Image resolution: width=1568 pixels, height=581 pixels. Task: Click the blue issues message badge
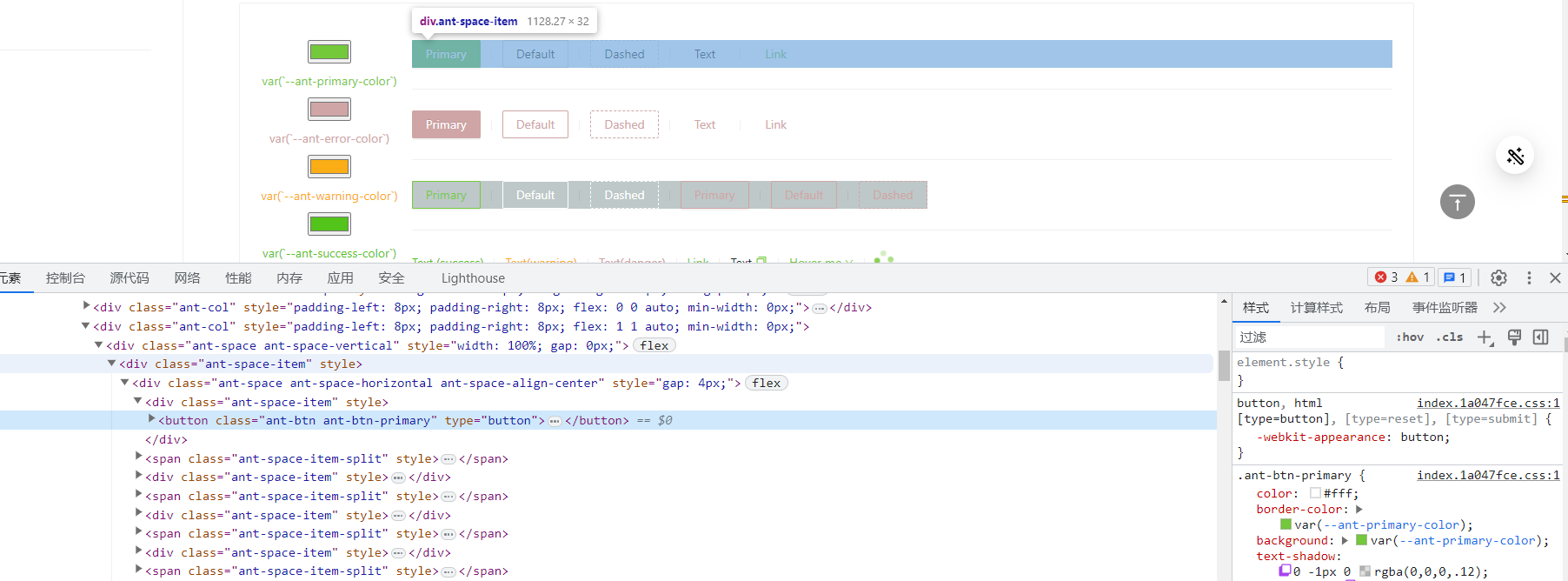coord(1454,277)
